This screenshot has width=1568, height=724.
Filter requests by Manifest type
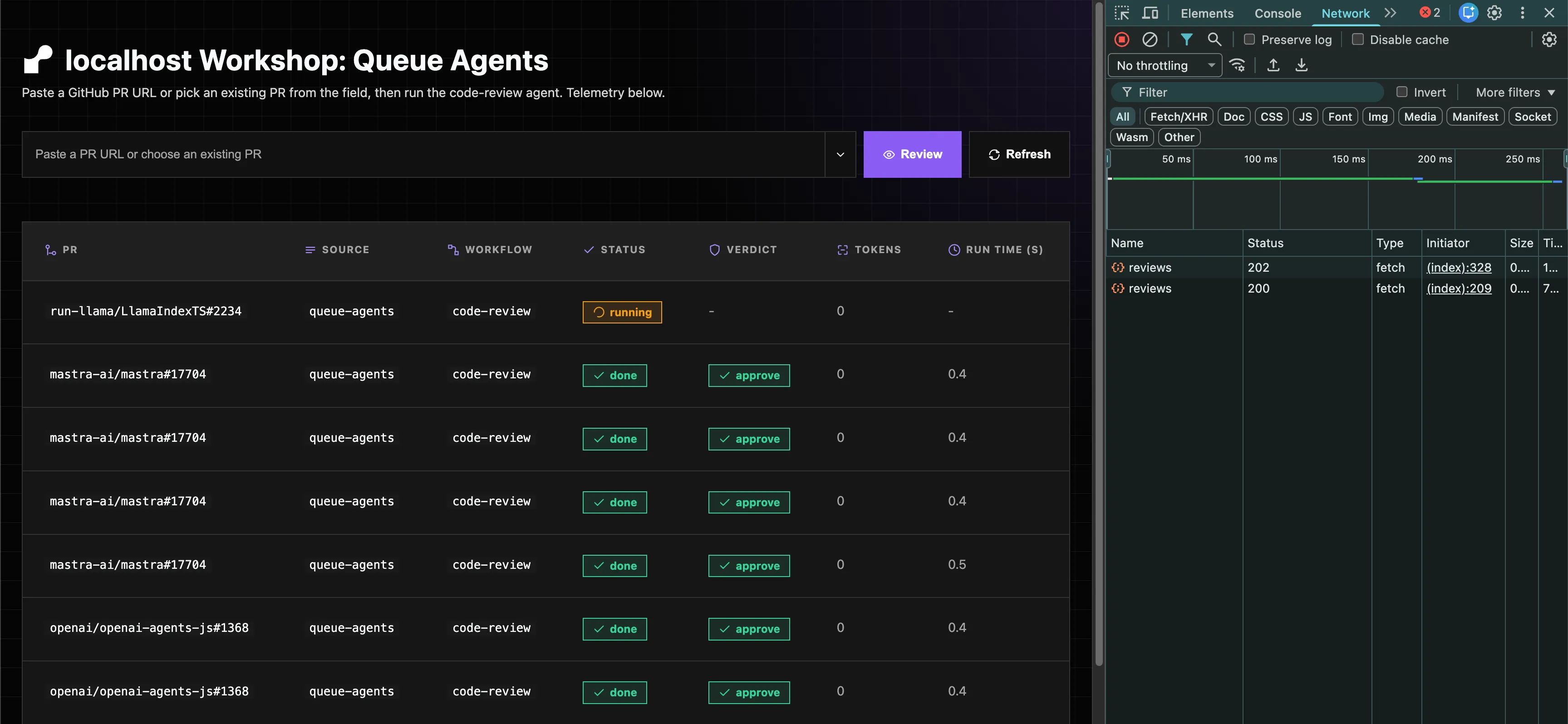pyautogui.click(x=1475, y=117)
